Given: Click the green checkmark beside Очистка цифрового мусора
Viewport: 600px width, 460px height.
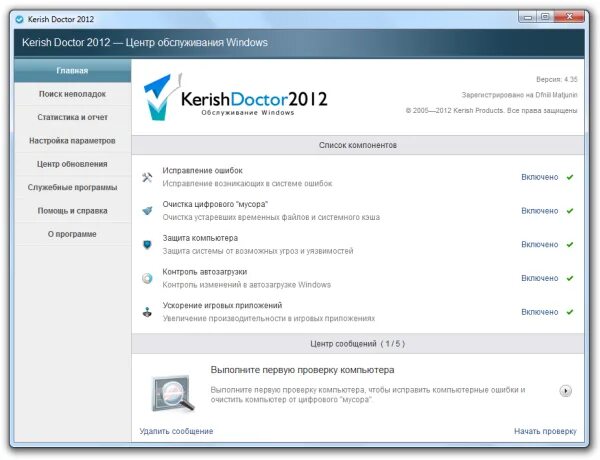Looking at the screenshot, I should [570, 211].
